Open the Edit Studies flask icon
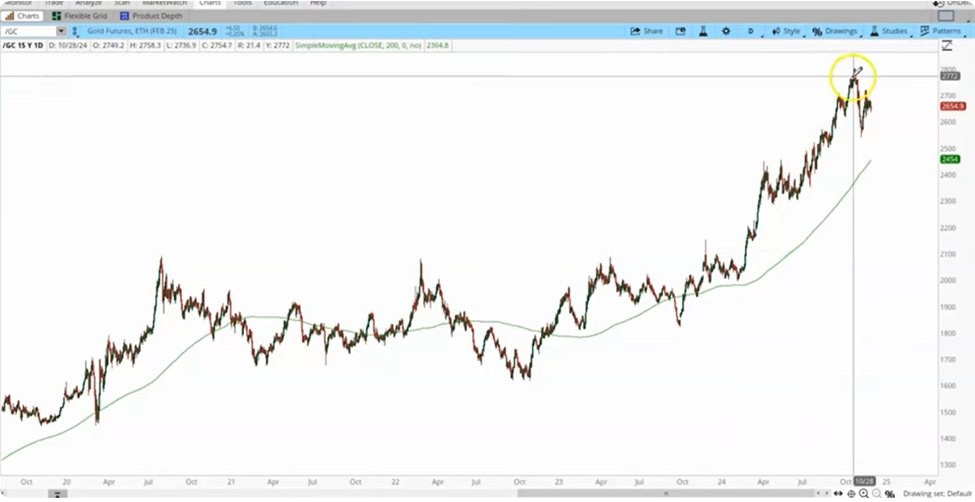Screen dimensions: 975x502 coord(703,31)
